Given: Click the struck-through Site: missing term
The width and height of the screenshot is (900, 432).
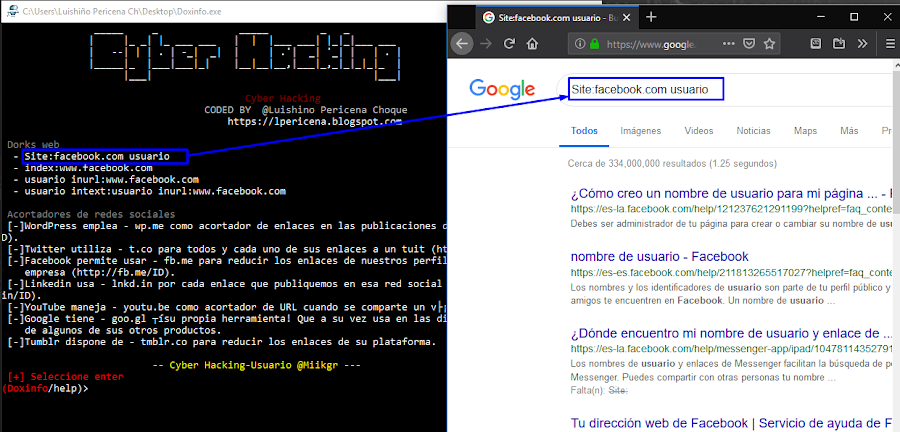Looking at the screenshot, I should [x=618, y=390].
